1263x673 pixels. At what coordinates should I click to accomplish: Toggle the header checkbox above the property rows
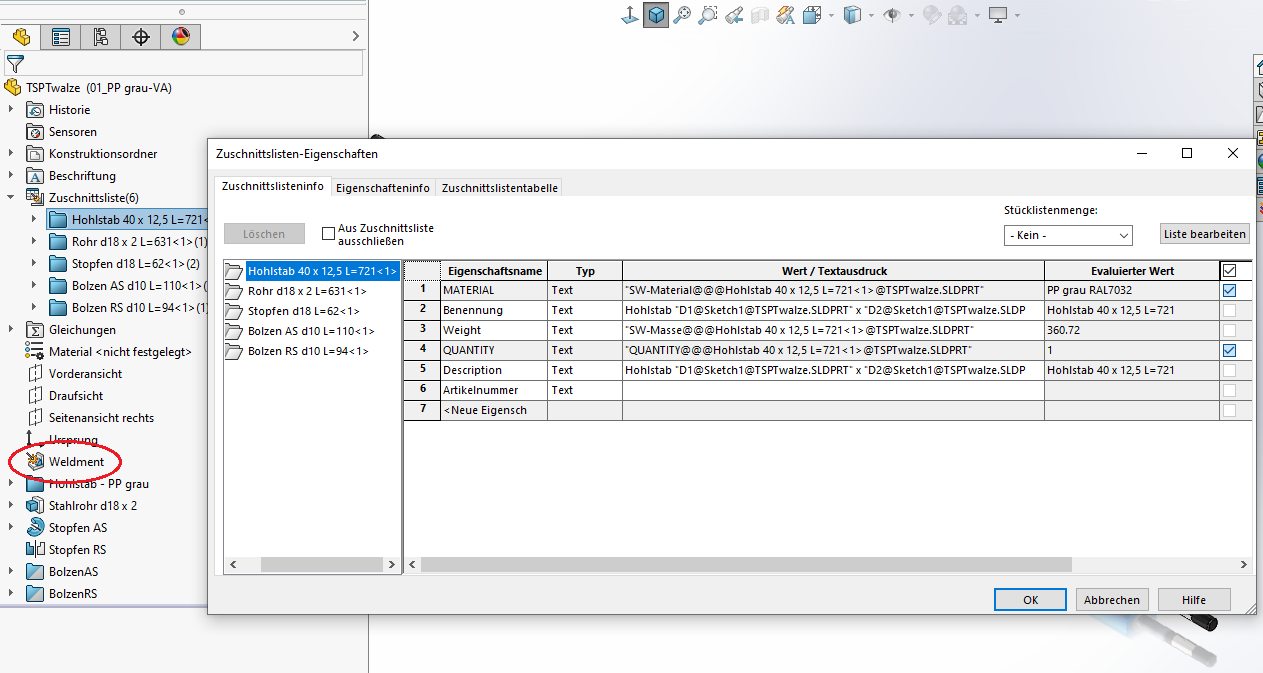click(x=1229, y=270)
